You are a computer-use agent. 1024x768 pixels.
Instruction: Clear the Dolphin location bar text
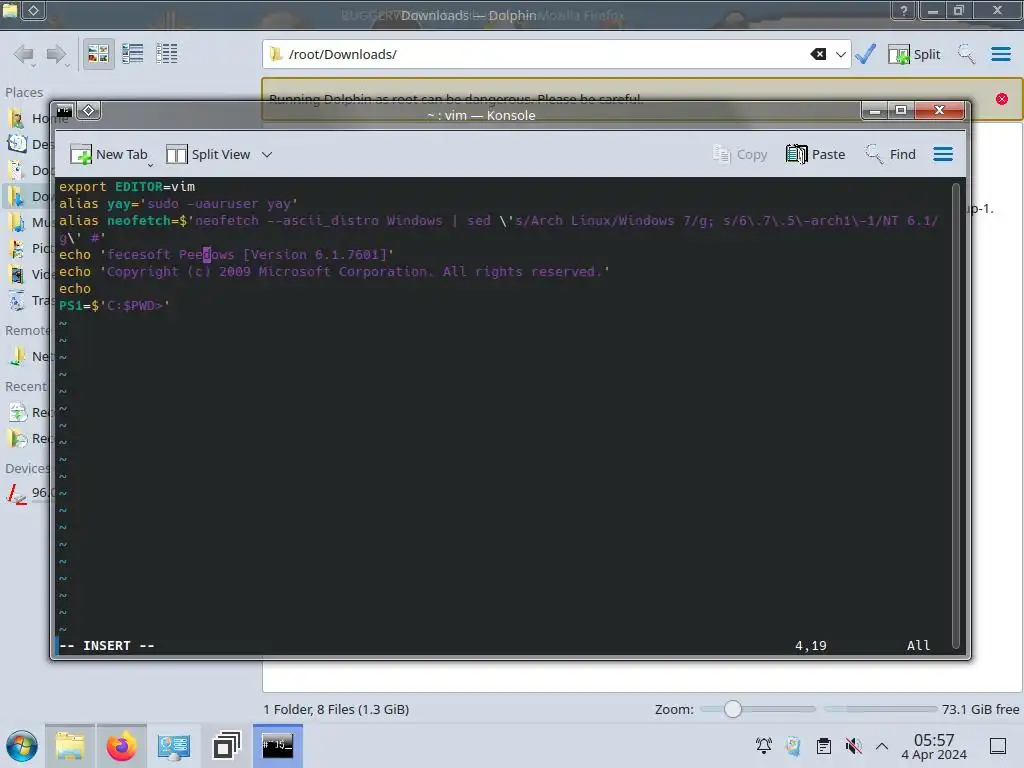(818, 54)
